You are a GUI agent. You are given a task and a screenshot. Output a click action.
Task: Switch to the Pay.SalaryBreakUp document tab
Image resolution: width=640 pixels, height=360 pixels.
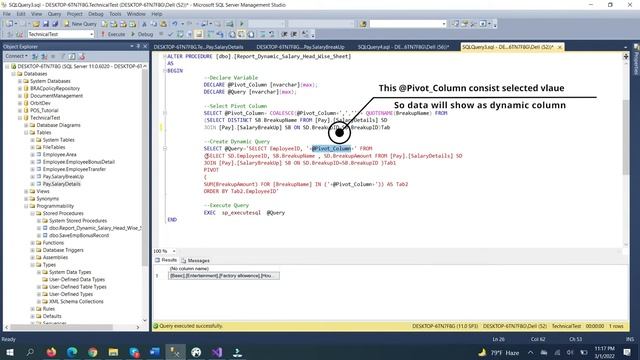point(300,47)
